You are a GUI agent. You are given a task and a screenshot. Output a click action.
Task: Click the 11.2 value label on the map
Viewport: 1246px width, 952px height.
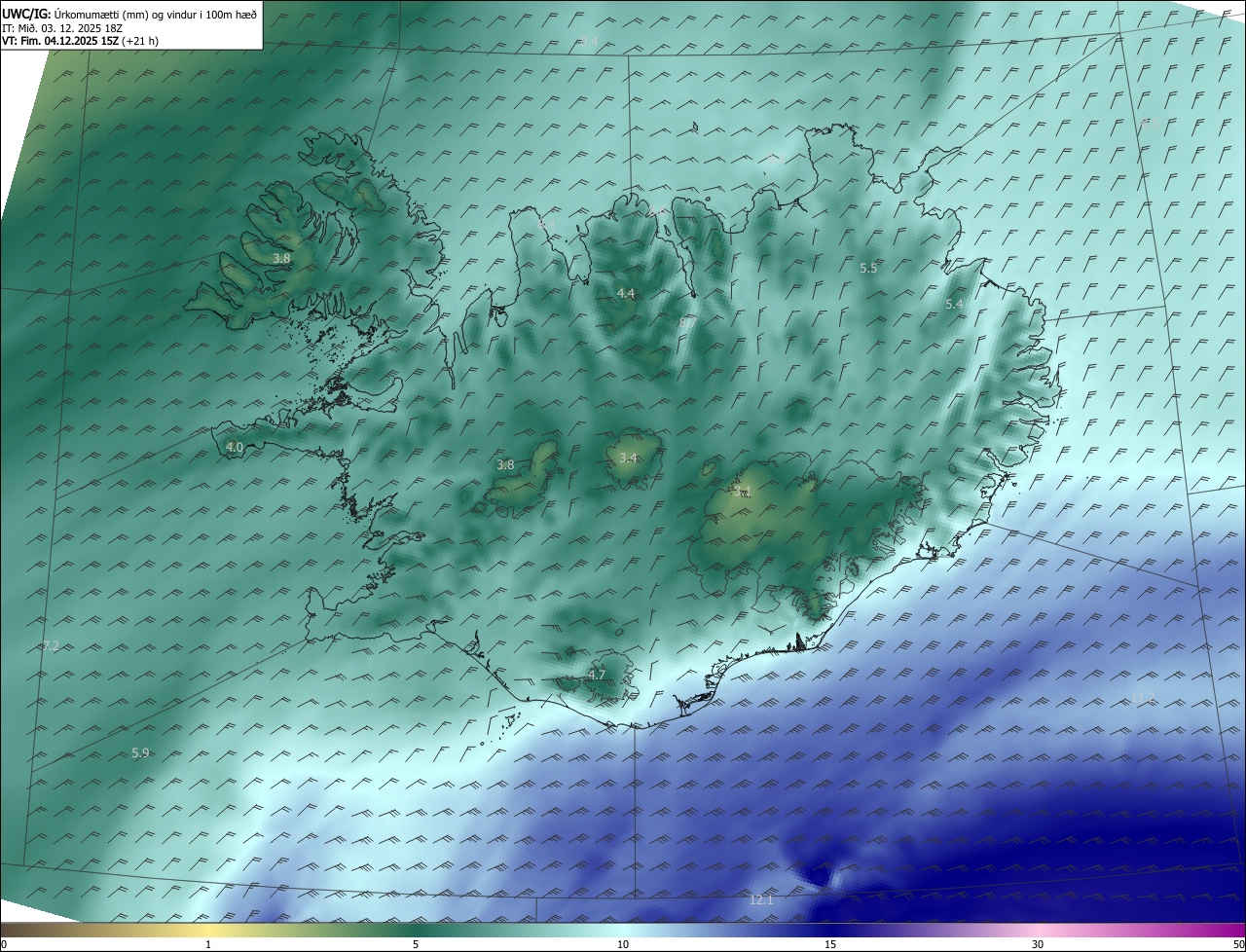[1143, 698]
